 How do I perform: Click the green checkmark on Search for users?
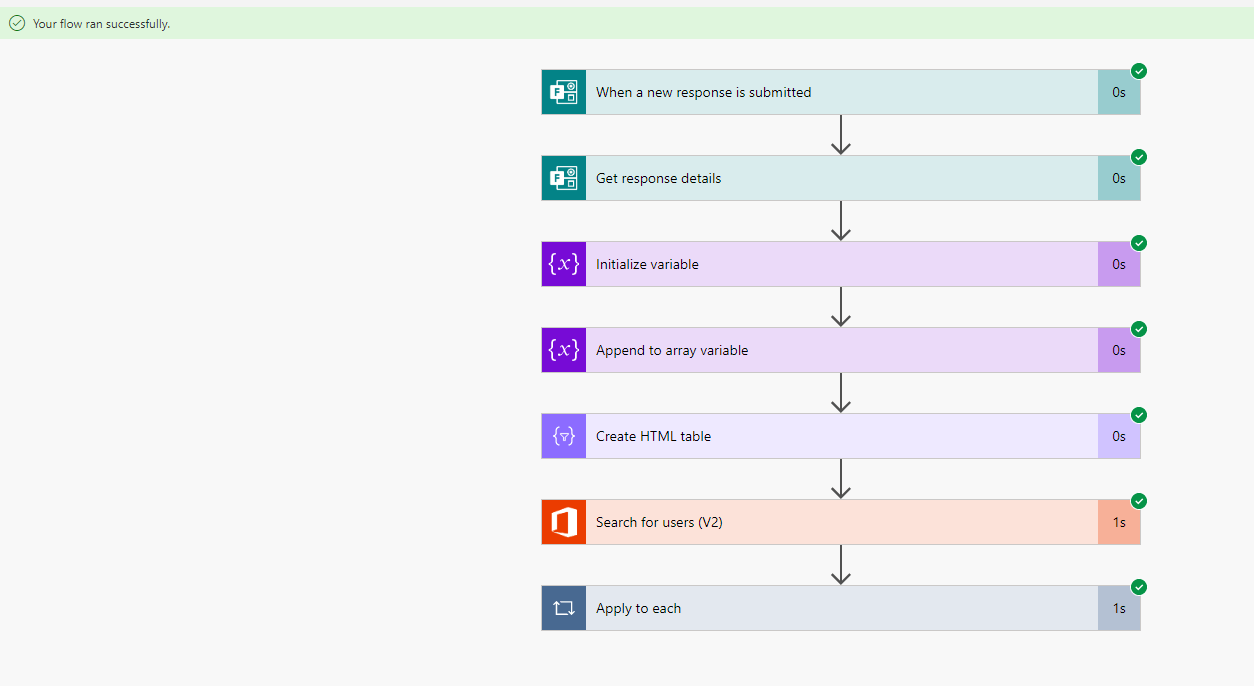1138,501
